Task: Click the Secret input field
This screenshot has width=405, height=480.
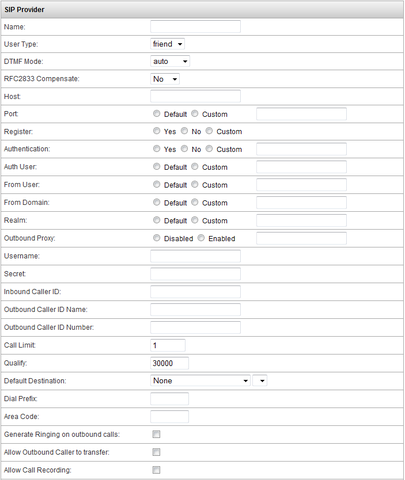Action: pos(195,274)
